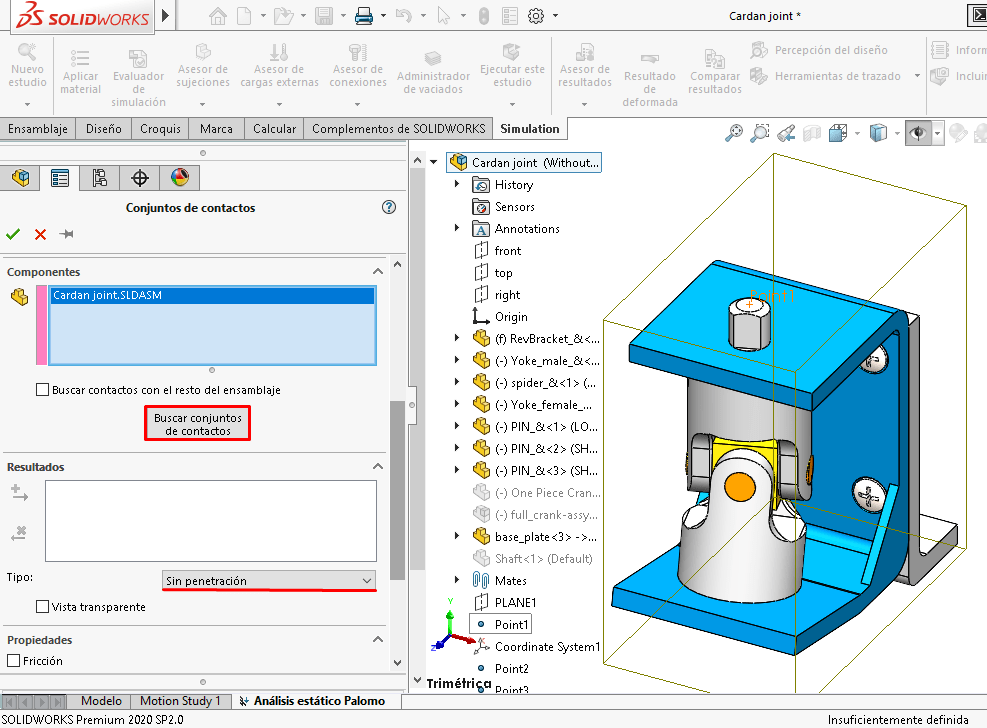The width and height of the screenshot is (987, 728).
Task: Select the Origin tree item
Action: 511,316
